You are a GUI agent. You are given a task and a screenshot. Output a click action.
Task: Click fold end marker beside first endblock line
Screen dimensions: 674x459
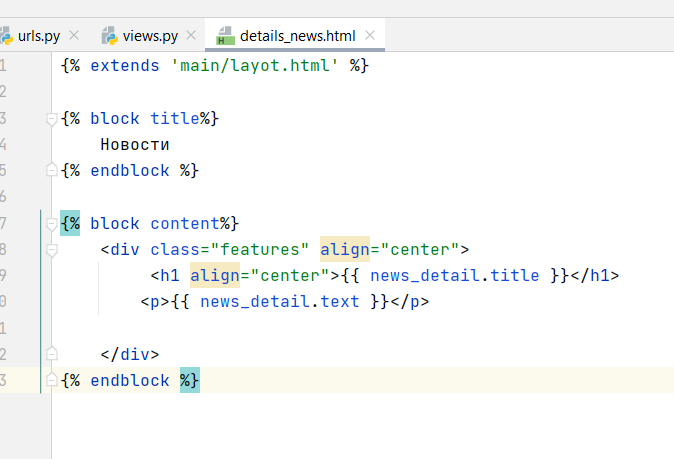(x=52, y=170)
